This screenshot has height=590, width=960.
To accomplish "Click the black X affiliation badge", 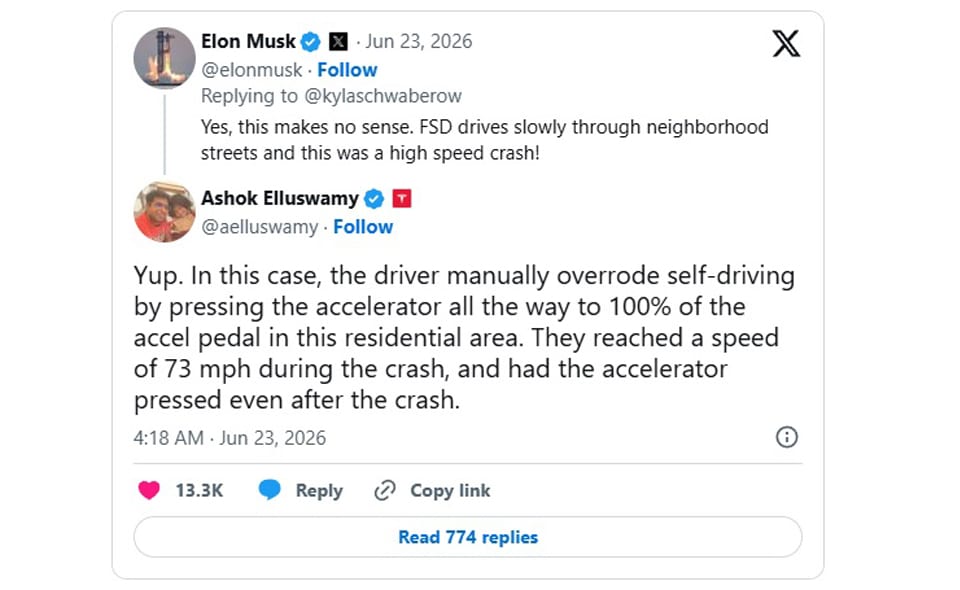I will tap(339, 42).
